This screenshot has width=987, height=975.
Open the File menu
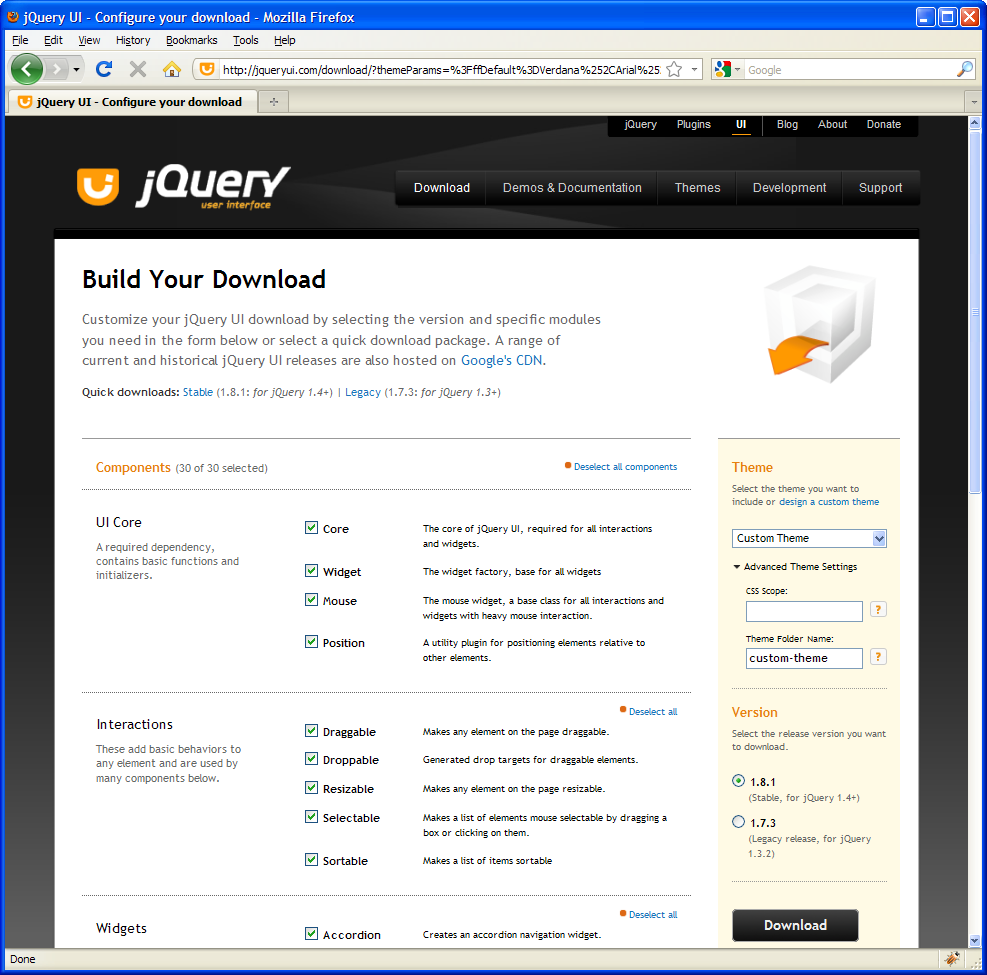pos(20,40)
